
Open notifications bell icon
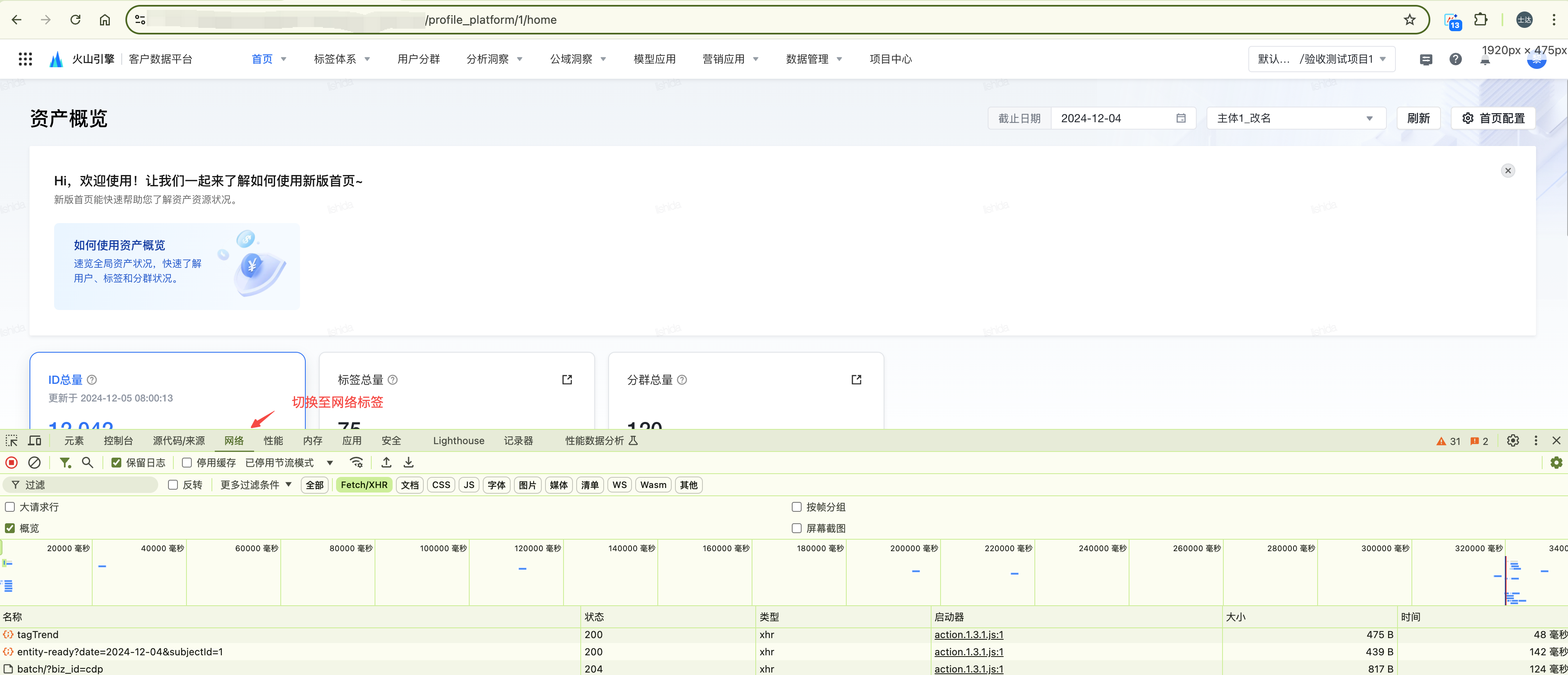pyautogui.click(x=1485, y=60)
